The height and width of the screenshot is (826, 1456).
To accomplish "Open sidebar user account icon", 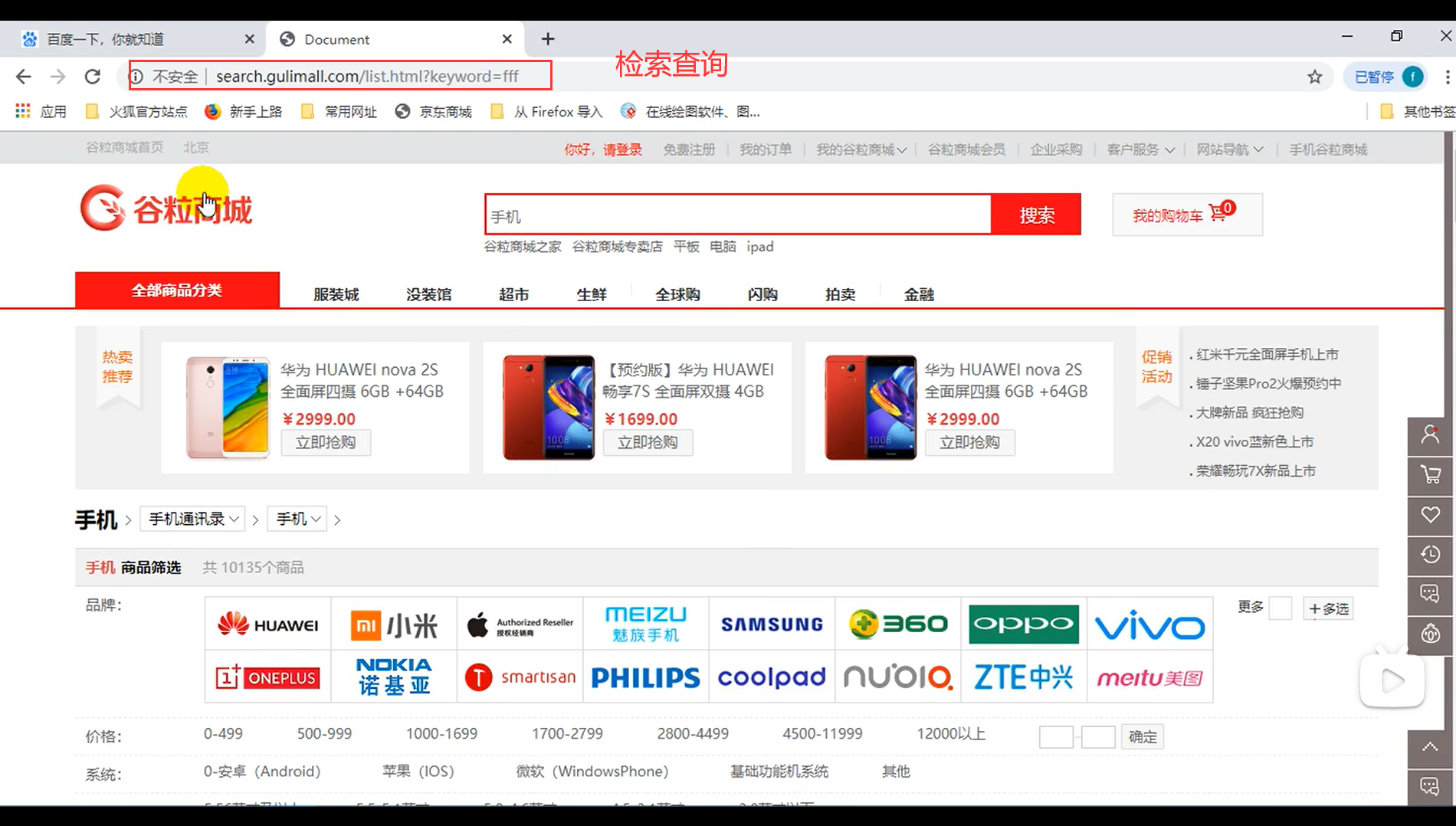I will [x=1430, y=435].
